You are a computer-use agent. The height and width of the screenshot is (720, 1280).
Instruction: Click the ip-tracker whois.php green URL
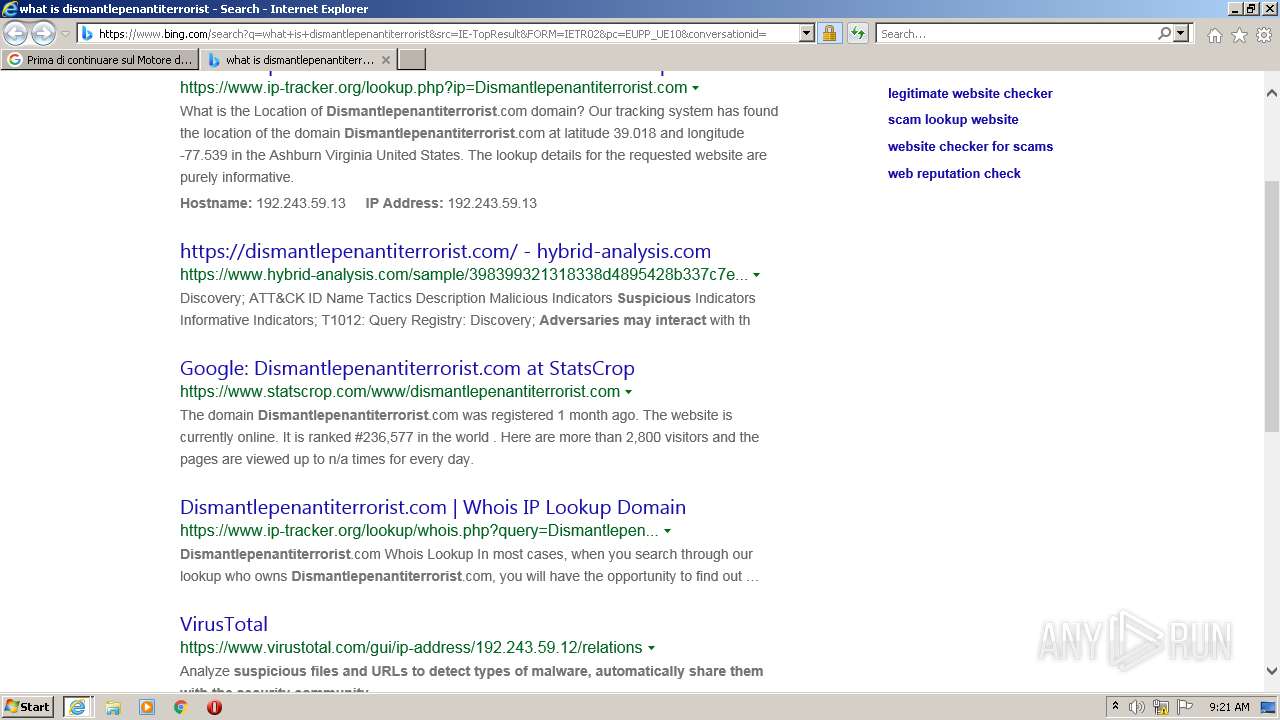coord(419,530)
